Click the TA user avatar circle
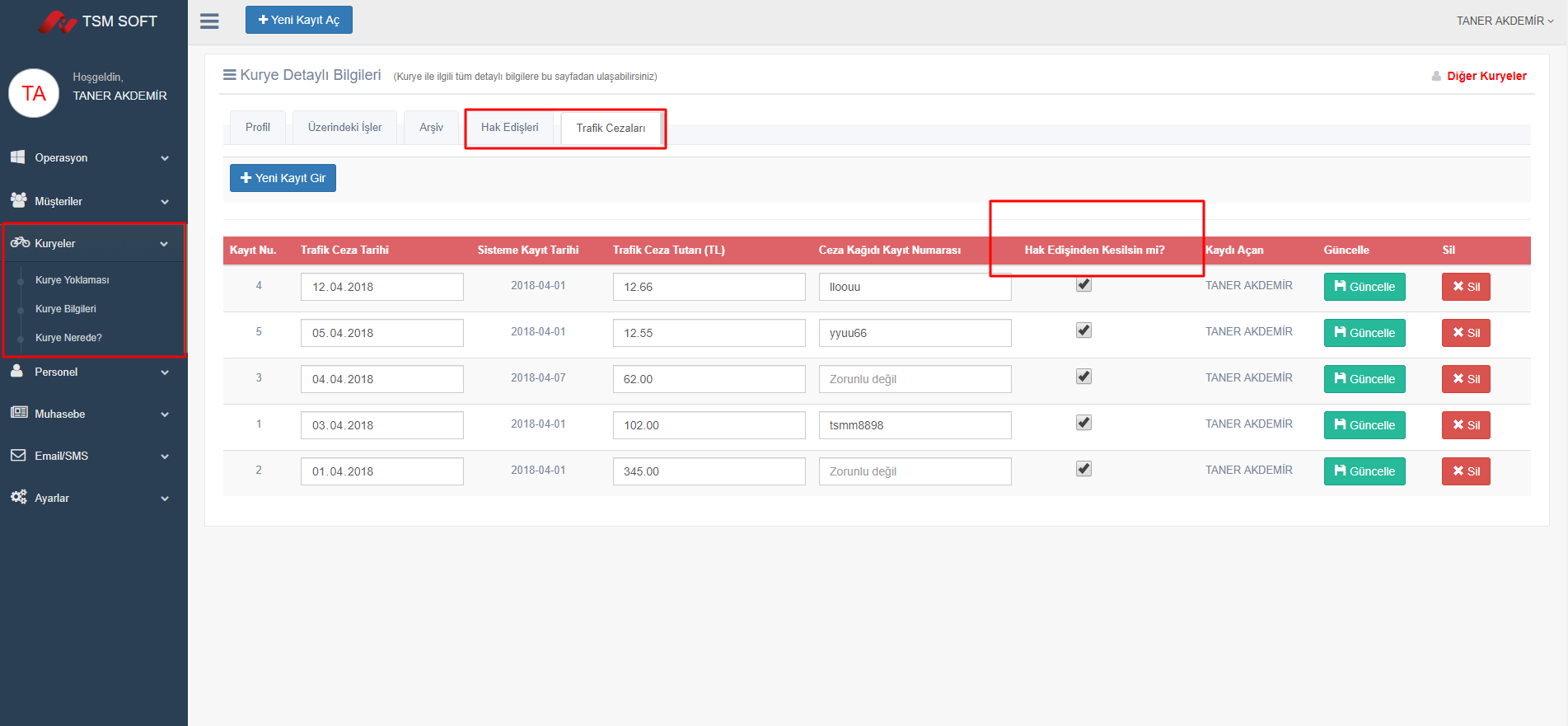1568x726 pixels. point(34,93)
